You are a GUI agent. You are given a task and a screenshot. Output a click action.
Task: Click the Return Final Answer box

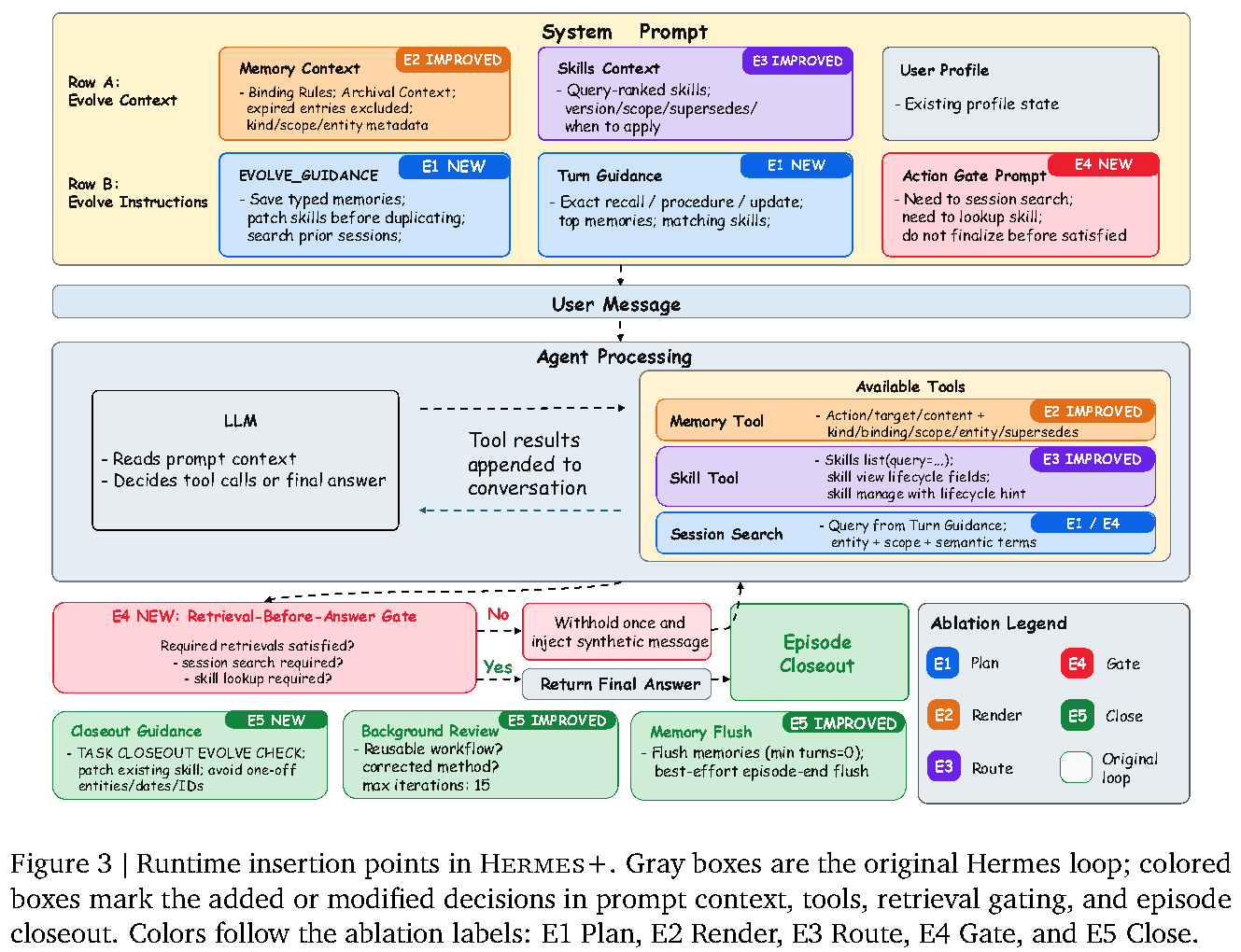(616, 684)
